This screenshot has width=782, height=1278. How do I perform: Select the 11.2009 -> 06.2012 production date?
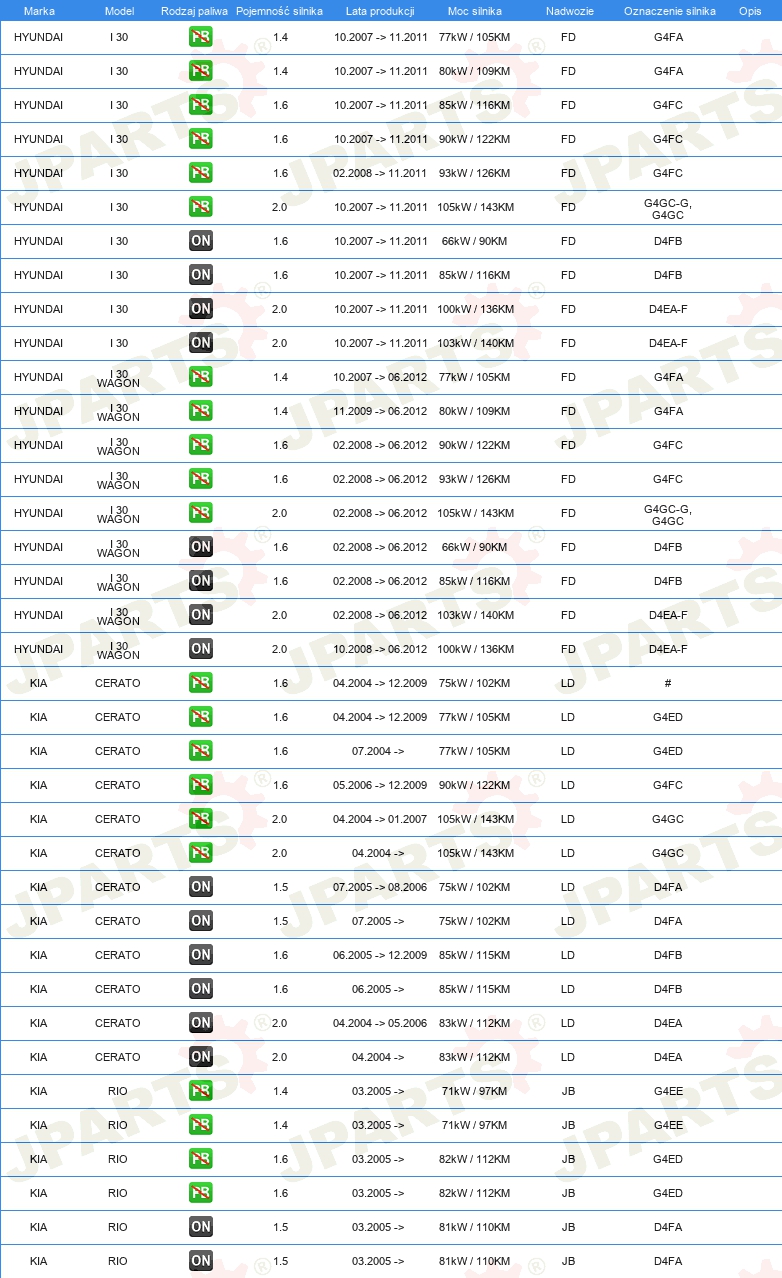point(380,411)
